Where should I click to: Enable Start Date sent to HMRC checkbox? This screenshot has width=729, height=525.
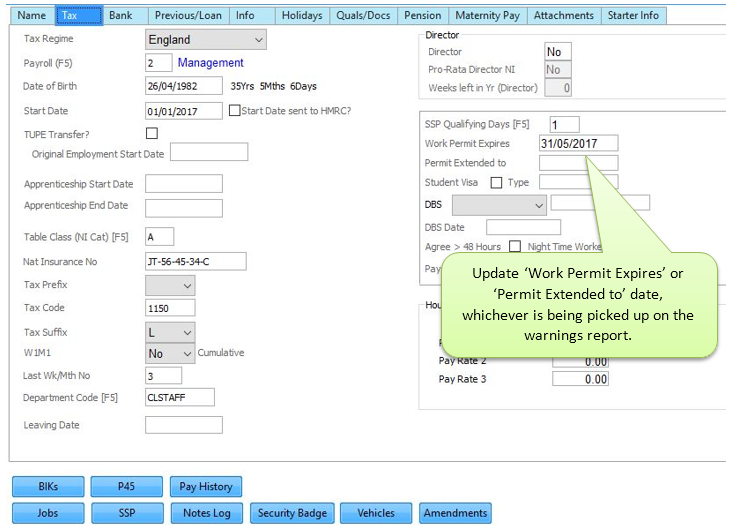[x=235, y=111]
